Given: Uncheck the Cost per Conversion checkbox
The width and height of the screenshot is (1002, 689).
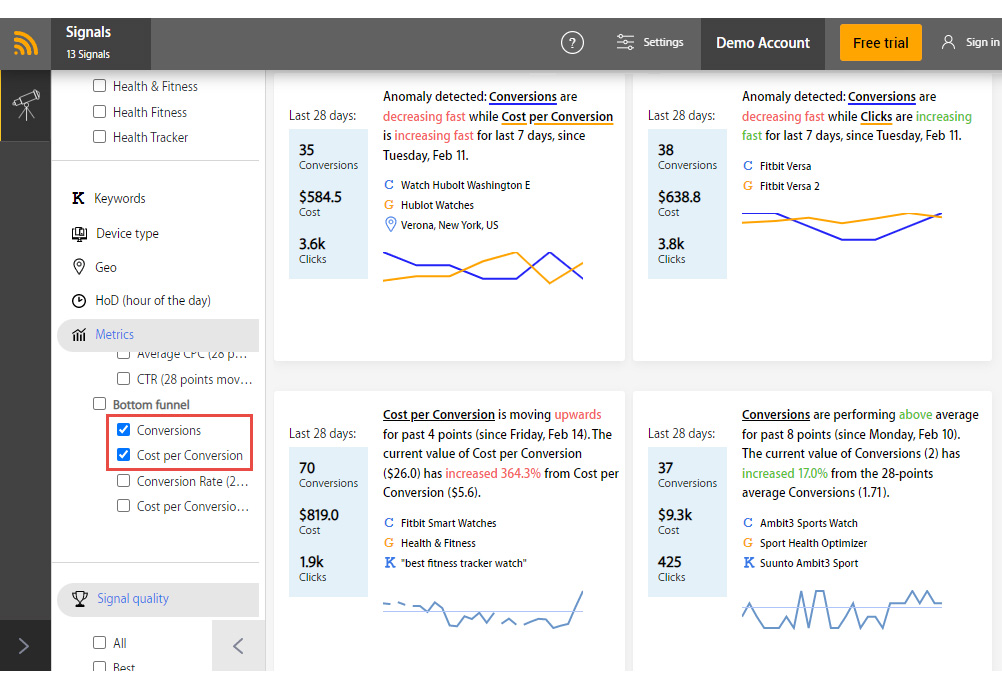Looking at the screenshot, I should point(123,454).
